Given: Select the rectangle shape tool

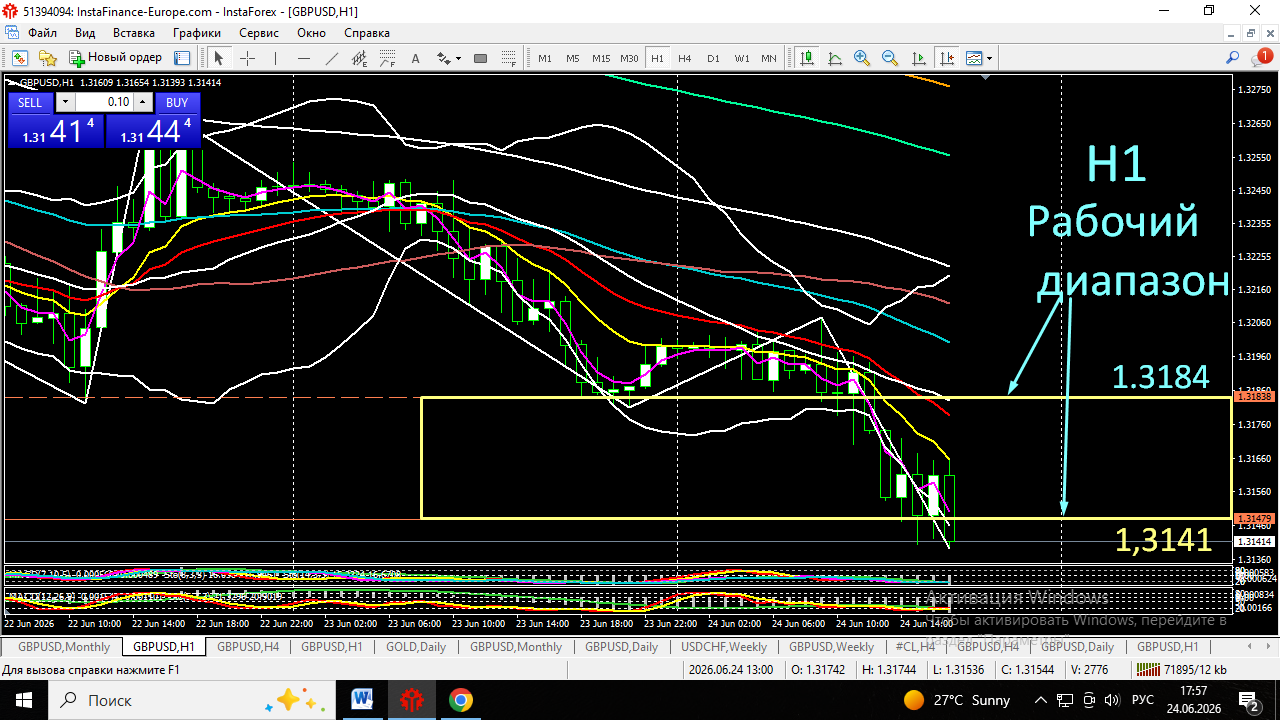Looking at the screenshot, I should [480, 58].
